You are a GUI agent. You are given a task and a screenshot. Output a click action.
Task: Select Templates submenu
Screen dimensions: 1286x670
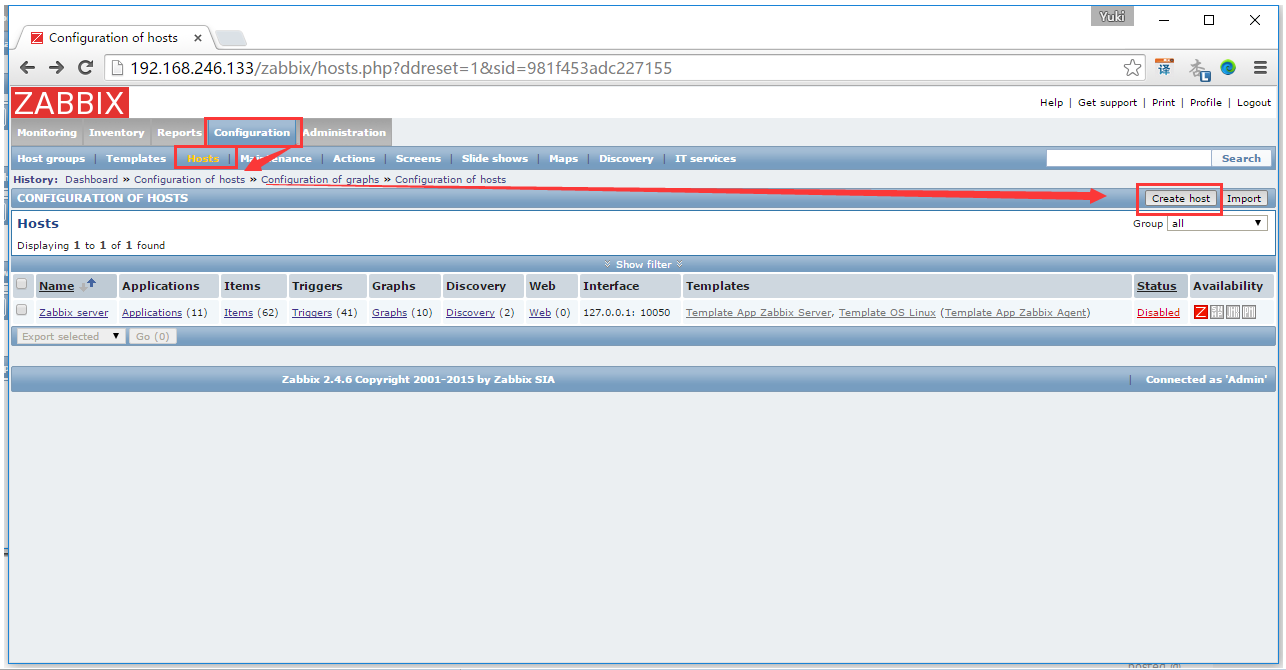(x=136, y=159)
